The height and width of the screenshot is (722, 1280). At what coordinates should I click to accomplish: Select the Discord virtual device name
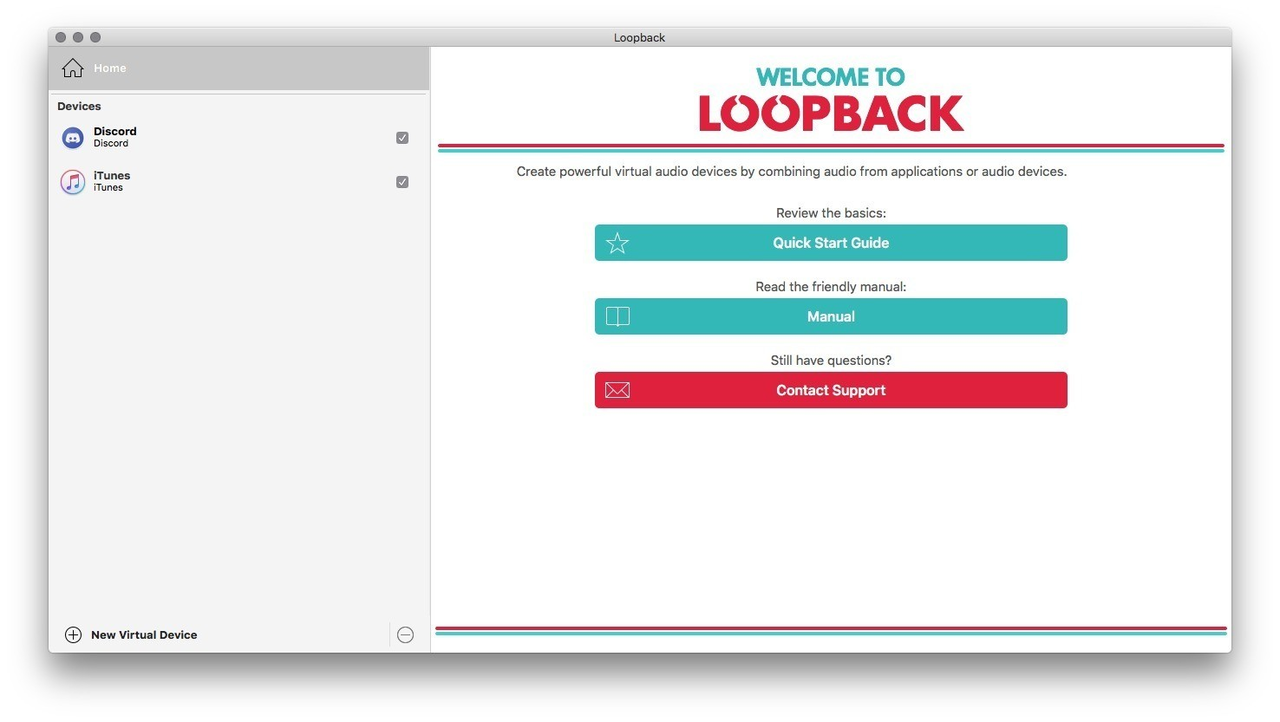pos(115,131)
